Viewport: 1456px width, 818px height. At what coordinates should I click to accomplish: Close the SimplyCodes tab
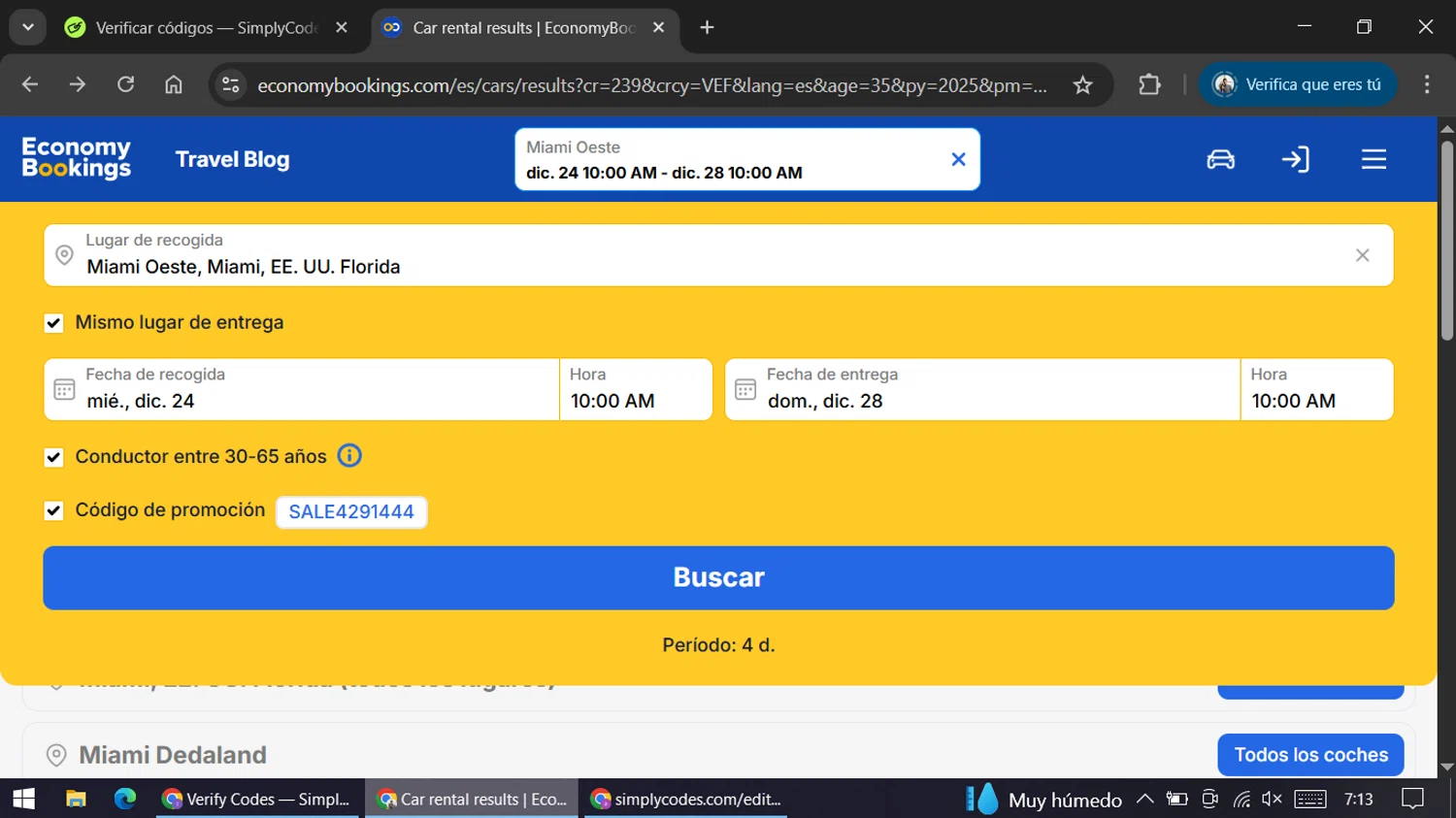(342, 27)
